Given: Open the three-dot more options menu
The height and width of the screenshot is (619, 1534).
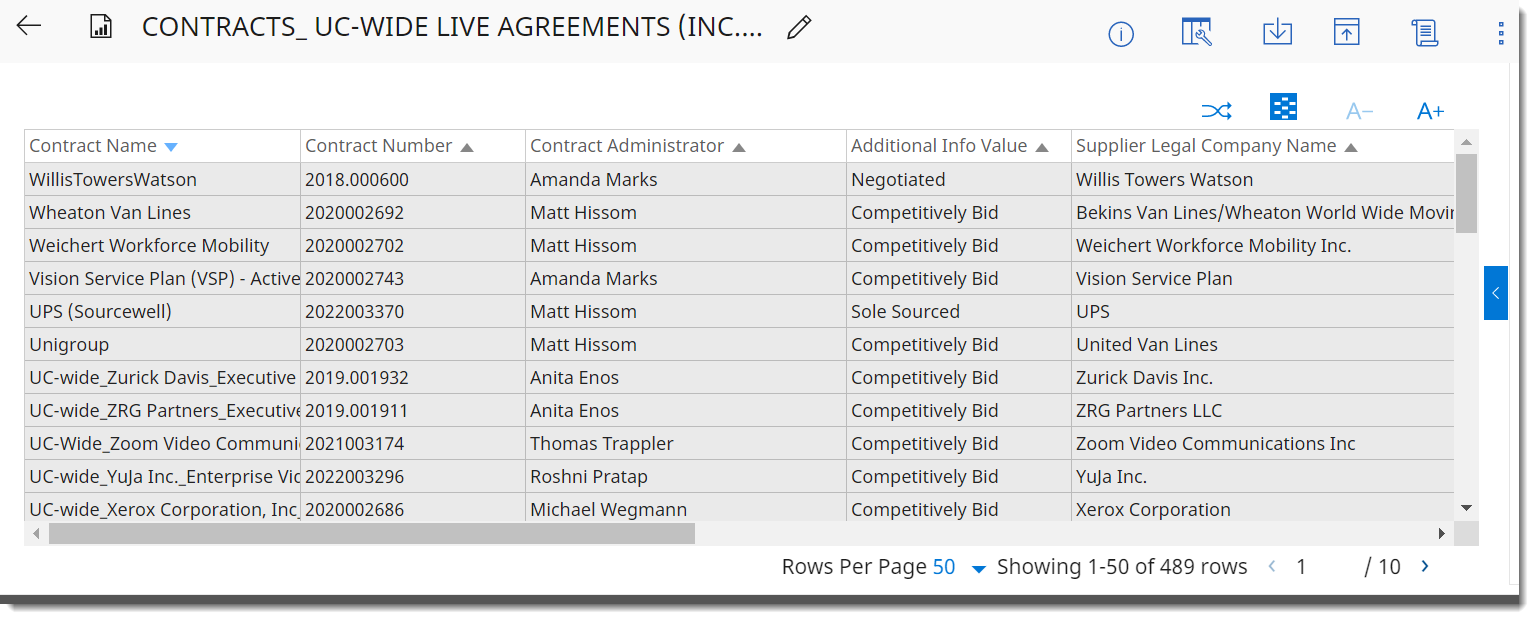Looking at the screenshot, I should click(x=1501, y=34).
